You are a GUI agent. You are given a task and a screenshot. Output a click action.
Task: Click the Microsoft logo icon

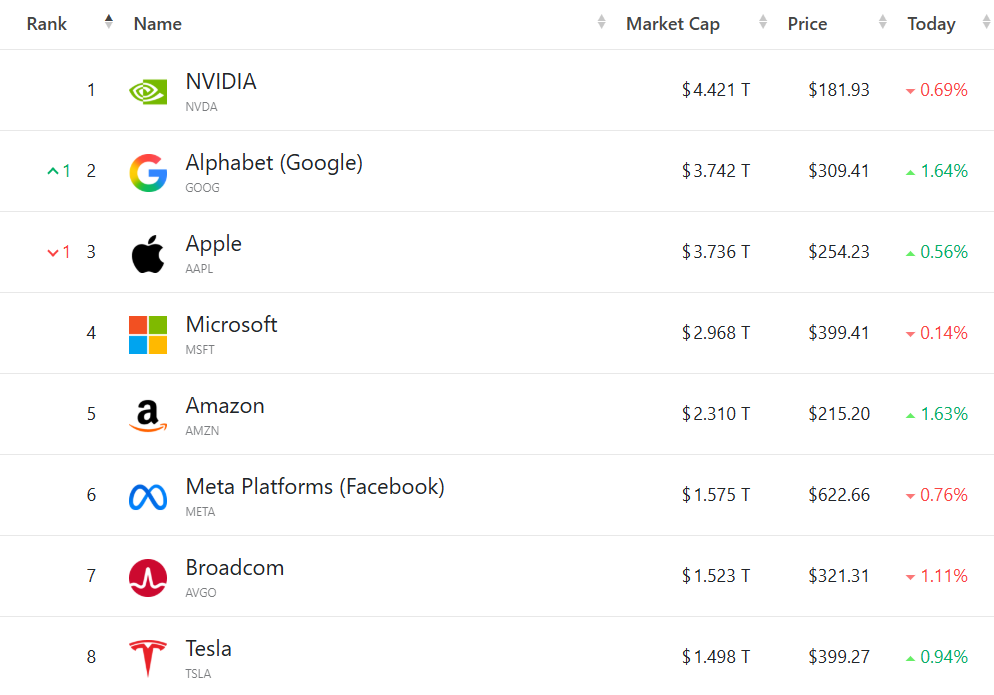[148, 334]
